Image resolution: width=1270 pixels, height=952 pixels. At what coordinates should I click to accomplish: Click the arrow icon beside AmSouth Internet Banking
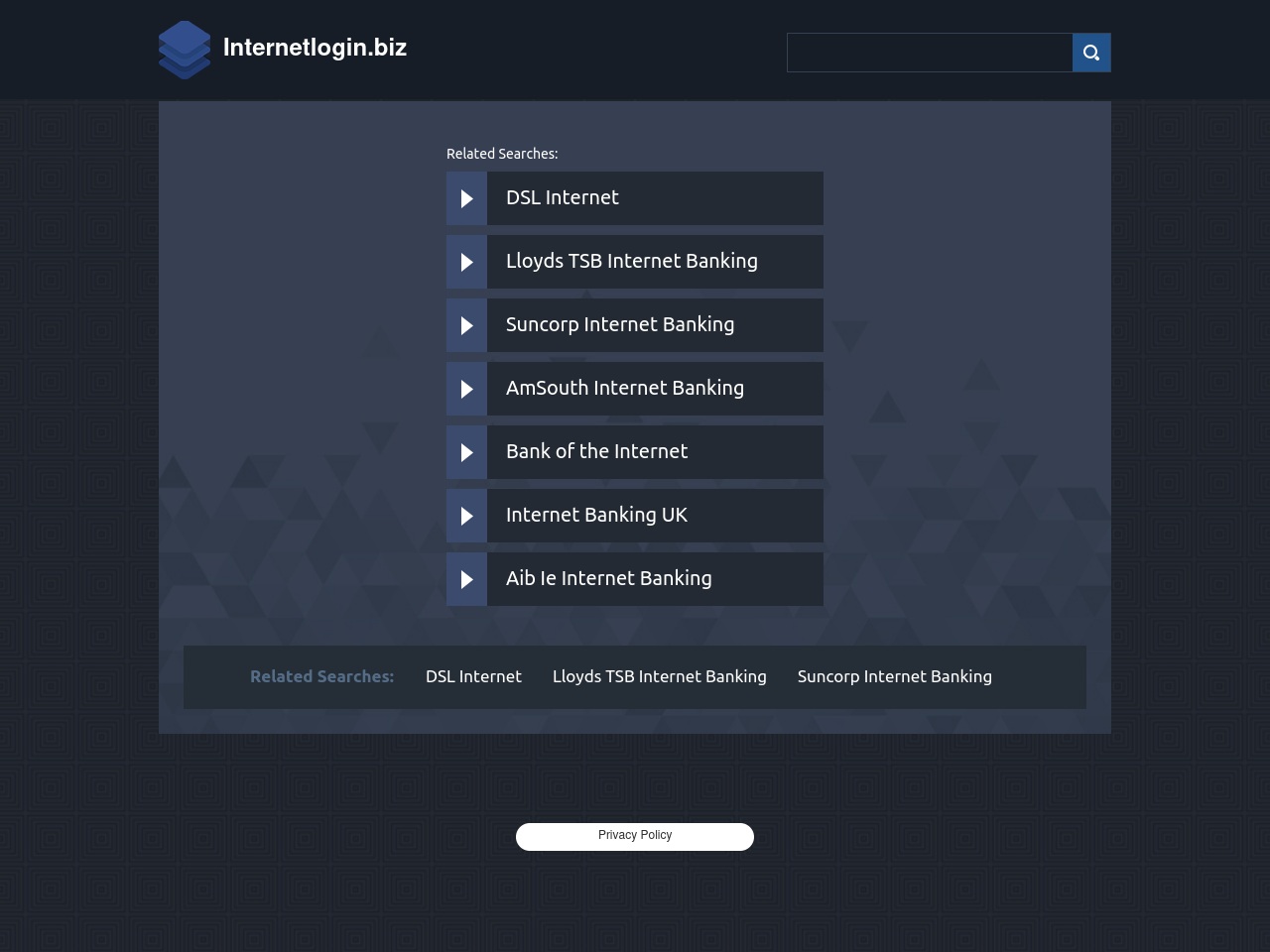pyautogui.click(x=466, y=389)
